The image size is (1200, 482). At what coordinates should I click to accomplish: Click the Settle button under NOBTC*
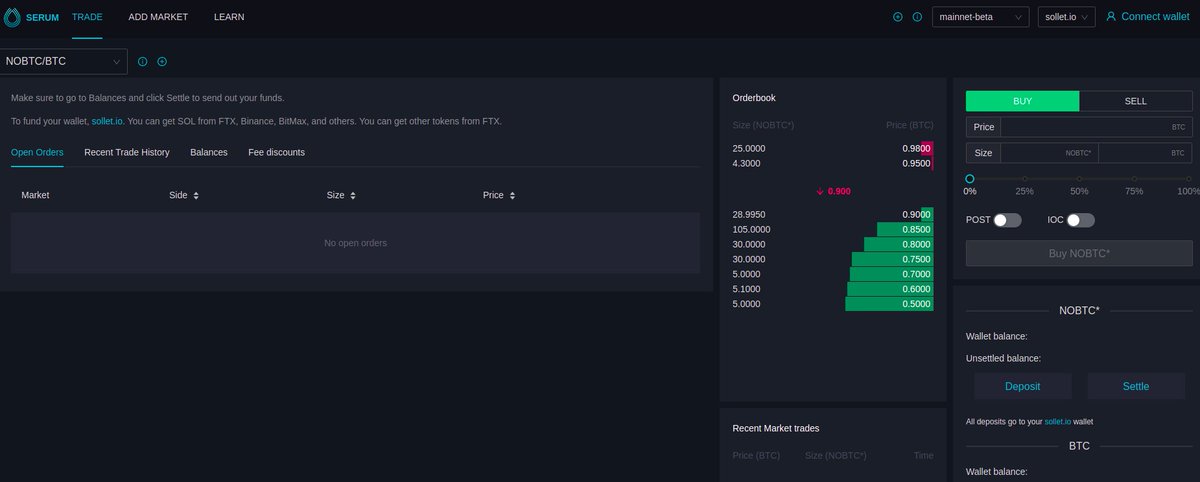point(1136,386)
